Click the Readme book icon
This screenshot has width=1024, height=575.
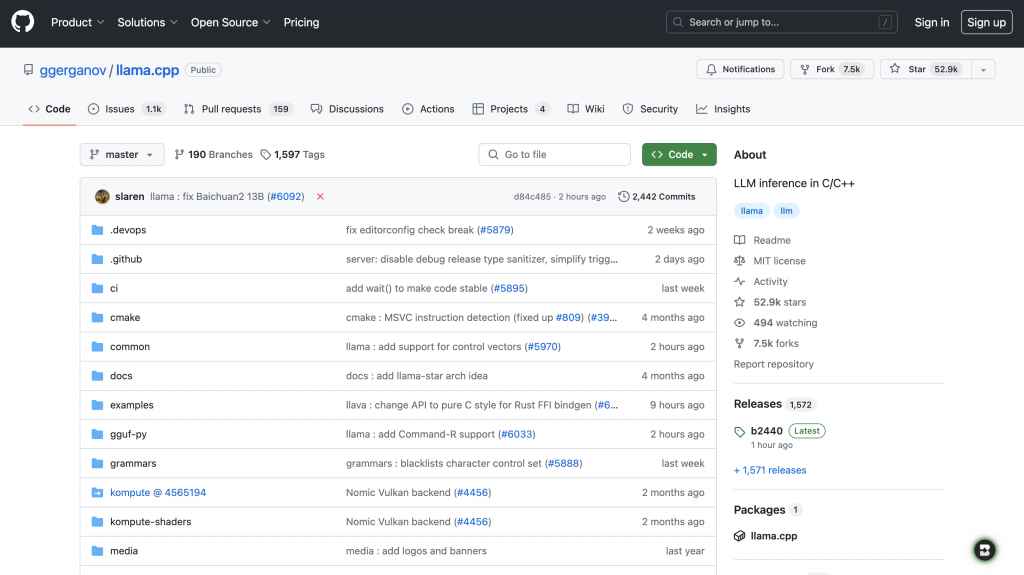[x=739, y=240]
